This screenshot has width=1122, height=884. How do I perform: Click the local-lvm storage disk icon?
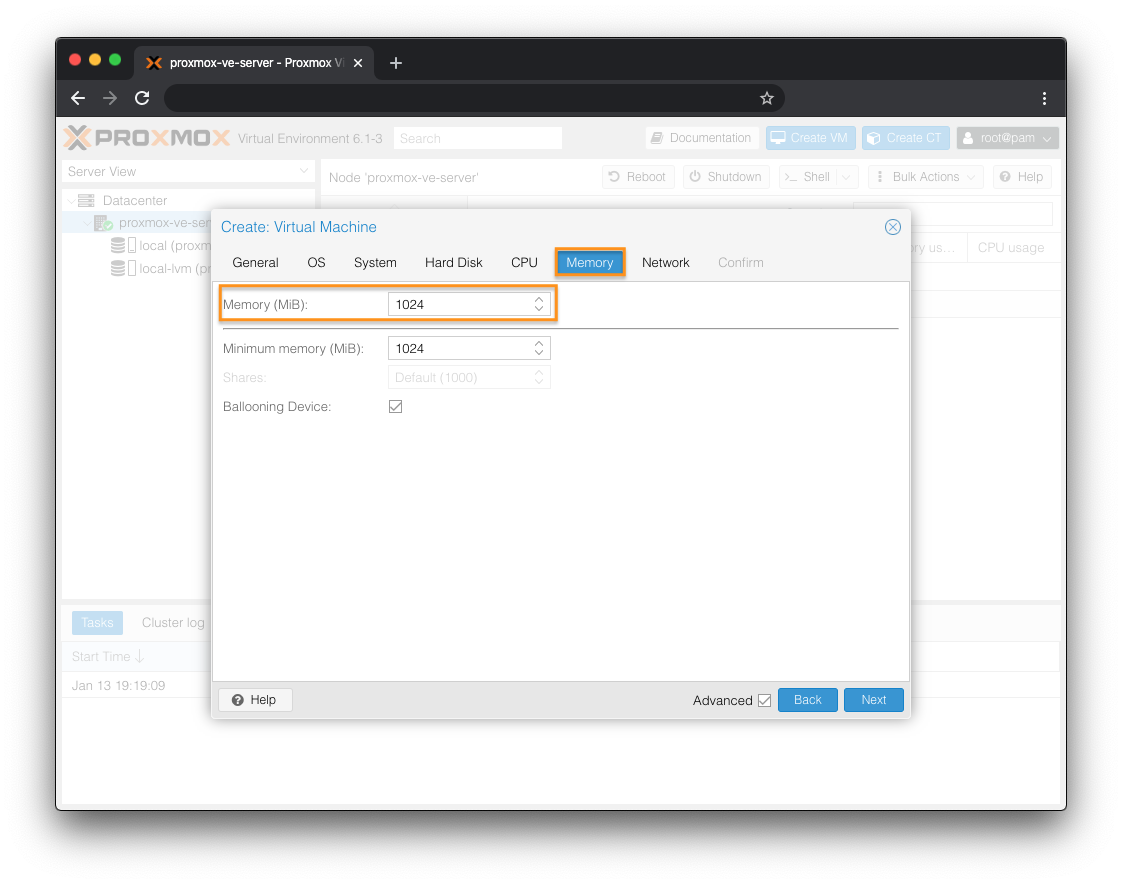(x=118, y=268)
